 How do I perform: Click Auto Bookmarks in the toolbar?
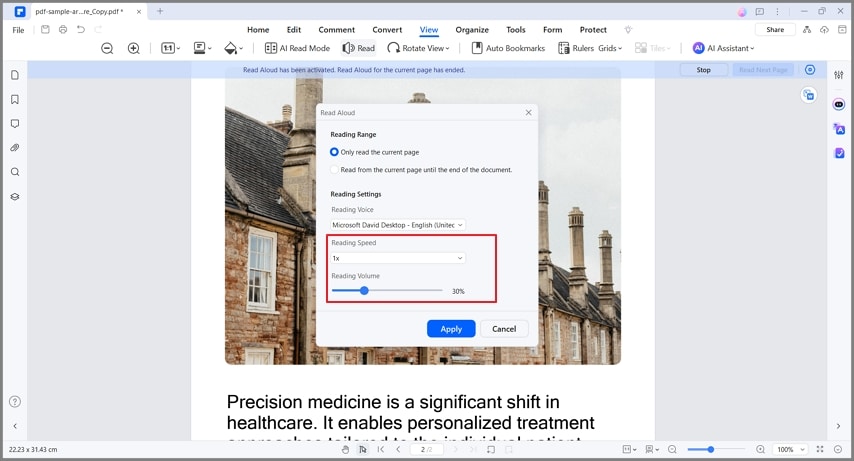(x=508, y=48)
